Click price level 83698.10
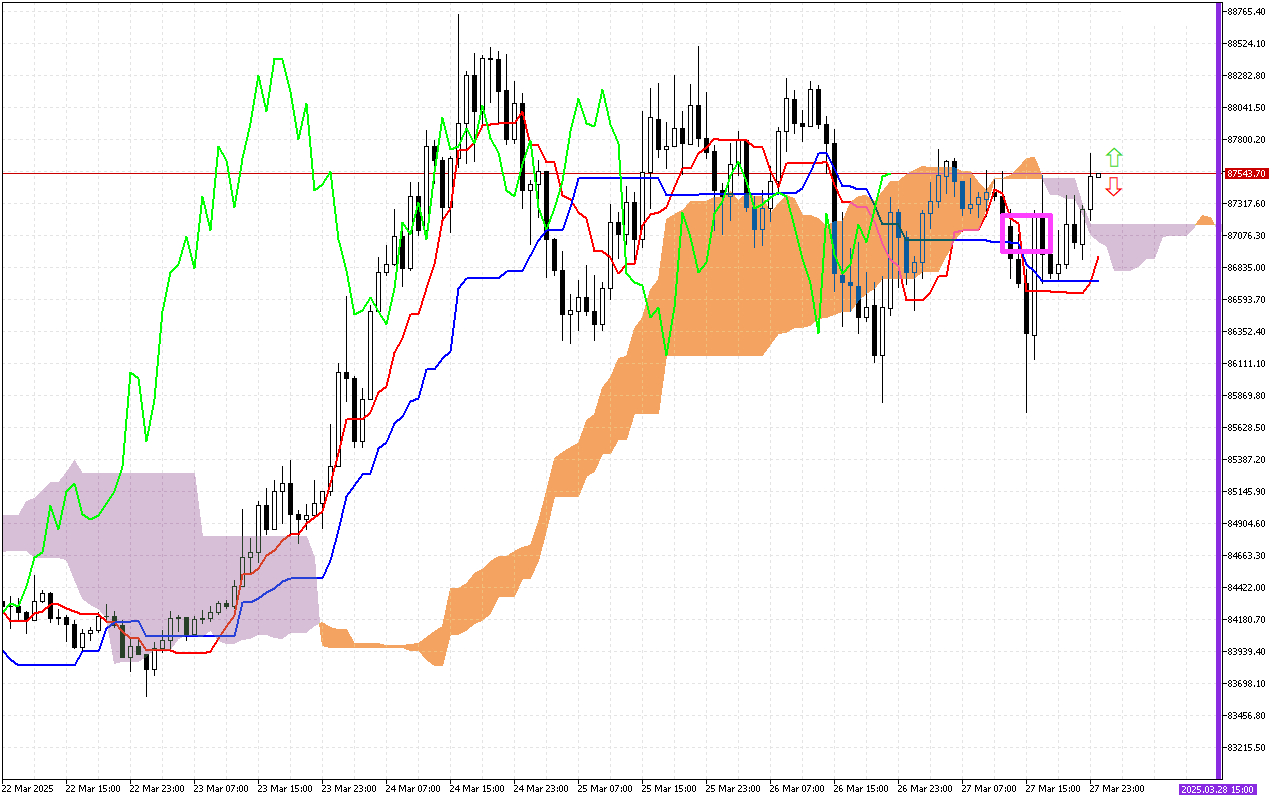Screen dimensions: 1280x800 click(x=1246, y=684)
